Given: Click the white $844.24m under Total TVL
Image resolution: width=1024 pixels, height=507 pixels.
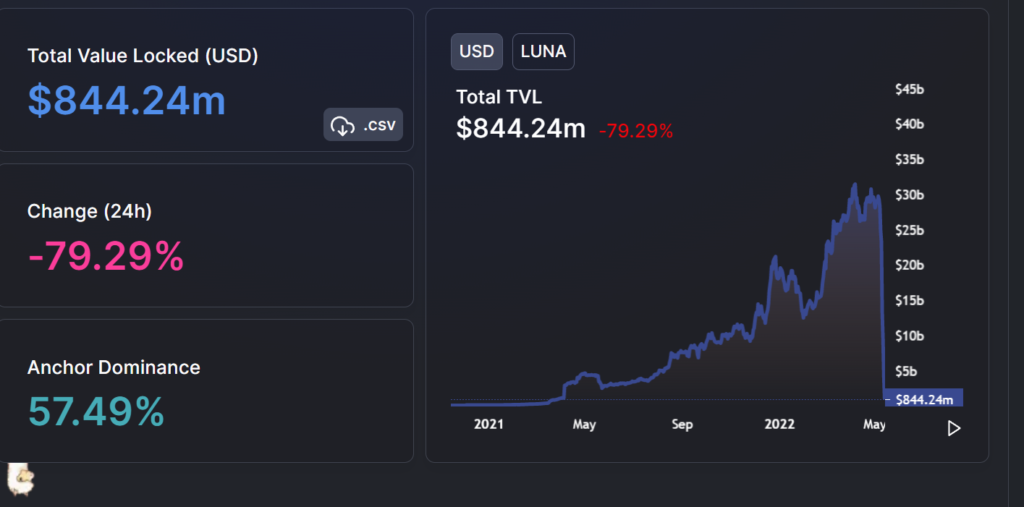Looking at the screenshot, I should coord(520,128).
